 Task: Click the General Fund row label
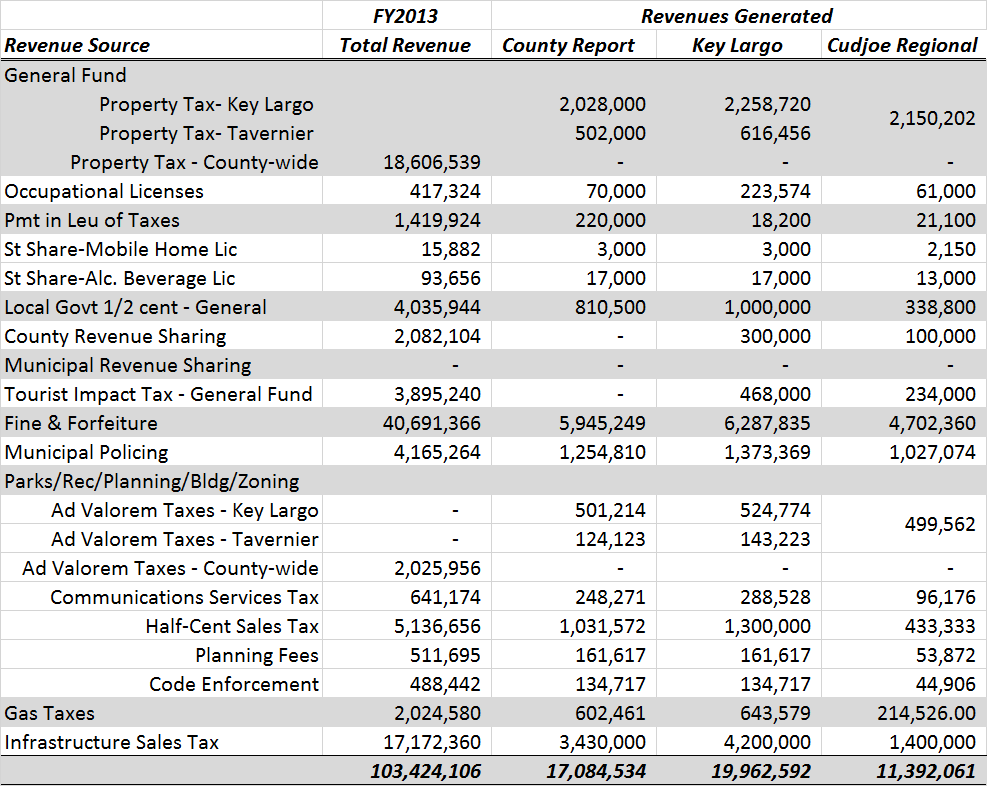pos(66,75)
